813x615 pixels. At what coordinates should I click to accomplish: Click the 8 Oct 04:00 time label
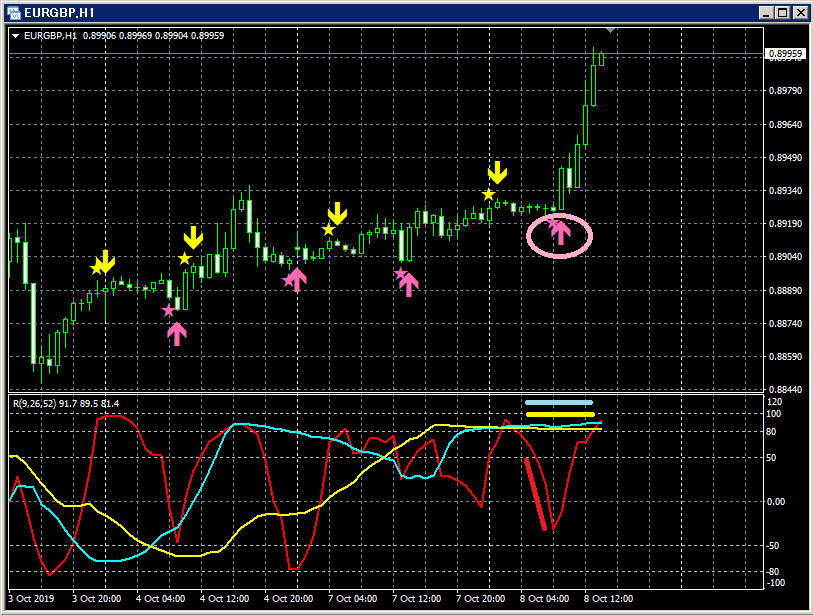coord(544,598)
